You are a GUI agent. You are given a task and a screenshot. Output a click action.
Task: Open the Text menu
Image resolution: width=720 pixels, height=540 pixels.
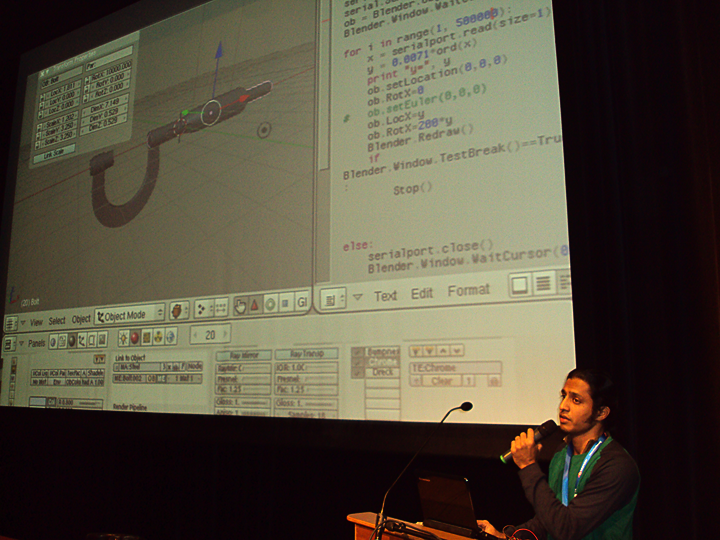coord(385,296)
